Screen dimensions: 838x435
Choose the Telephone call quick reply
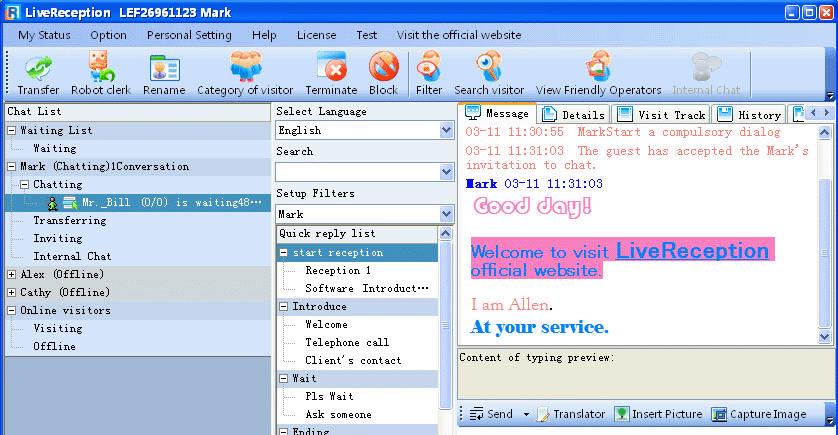tap(347, 343)
